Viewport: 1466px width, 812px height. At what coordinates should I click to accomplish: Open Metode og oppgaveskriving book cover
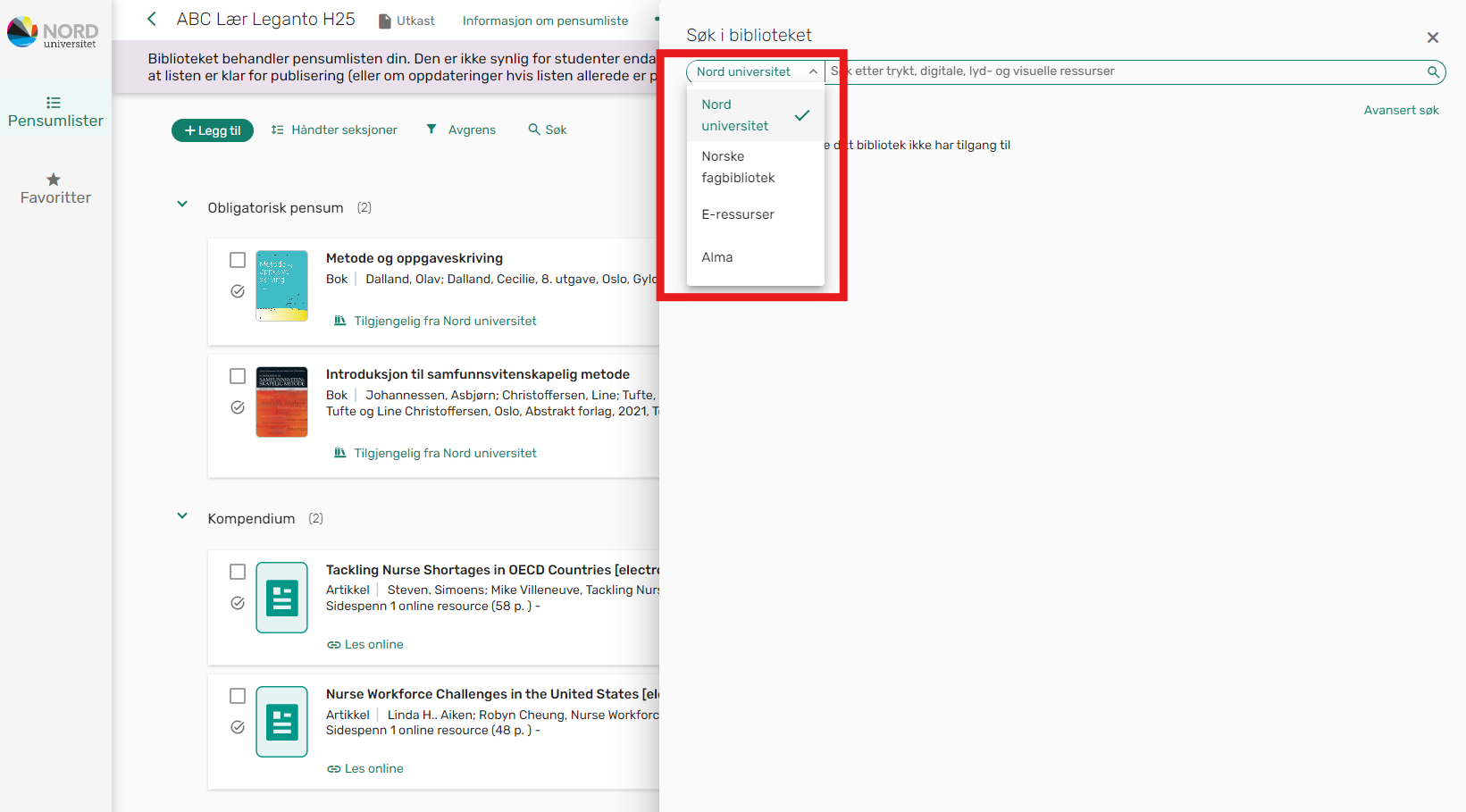(x=282, y=286)
